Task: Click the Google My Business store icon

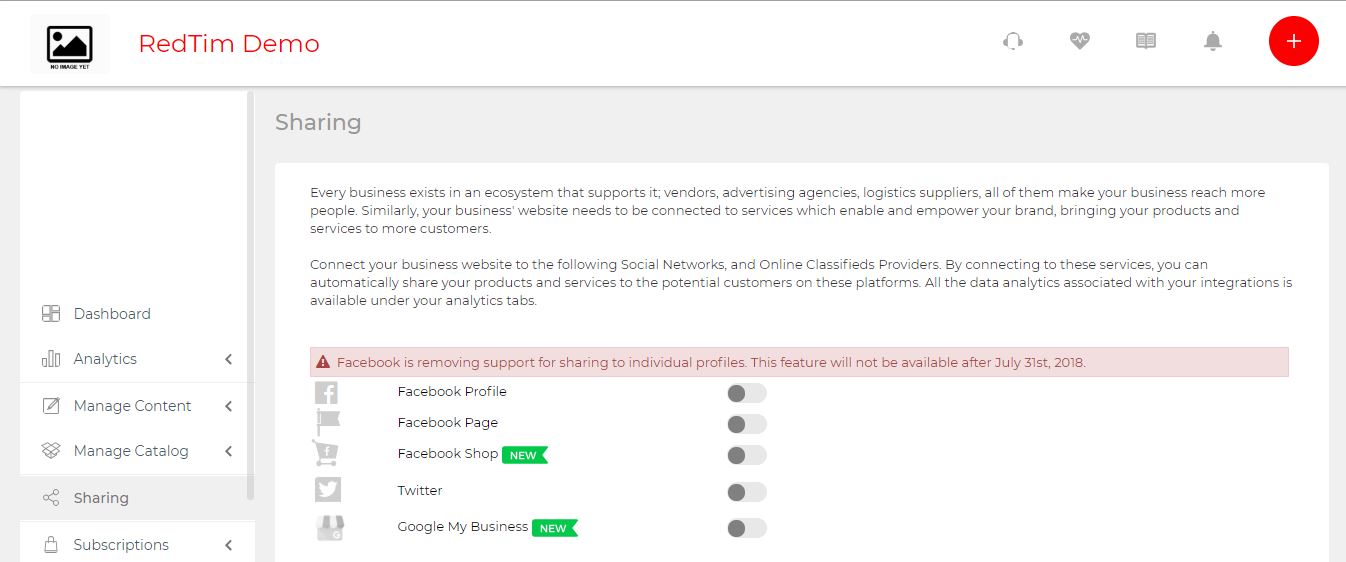Action: point(330,528)
